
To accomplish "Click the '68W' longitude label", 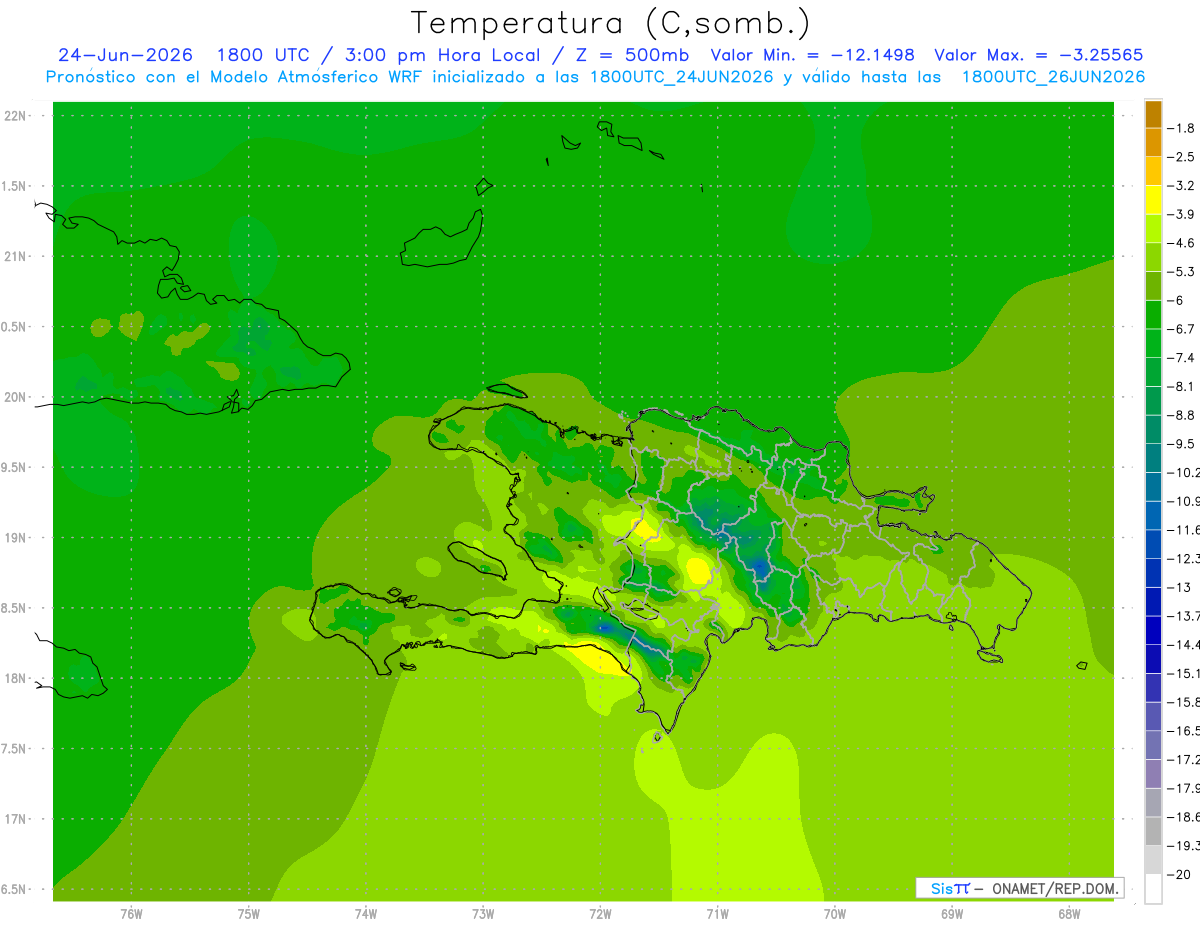I will (x=1069, y=914).
